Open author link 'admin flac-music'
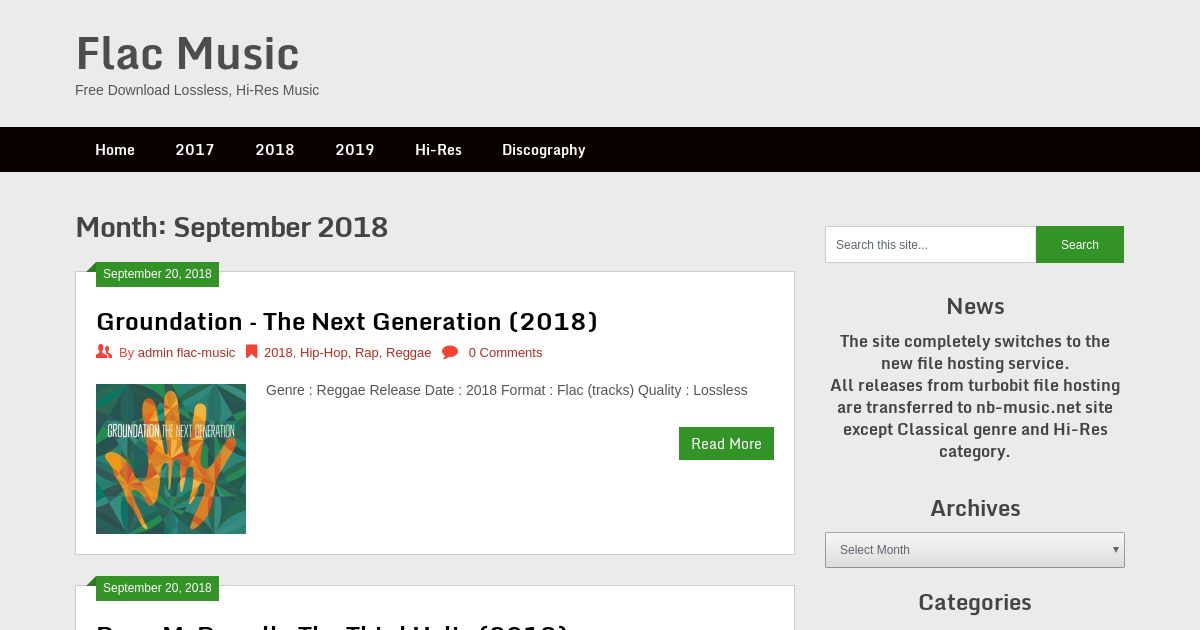Viewport: 1200px width, 630px height. pos(186,353)
